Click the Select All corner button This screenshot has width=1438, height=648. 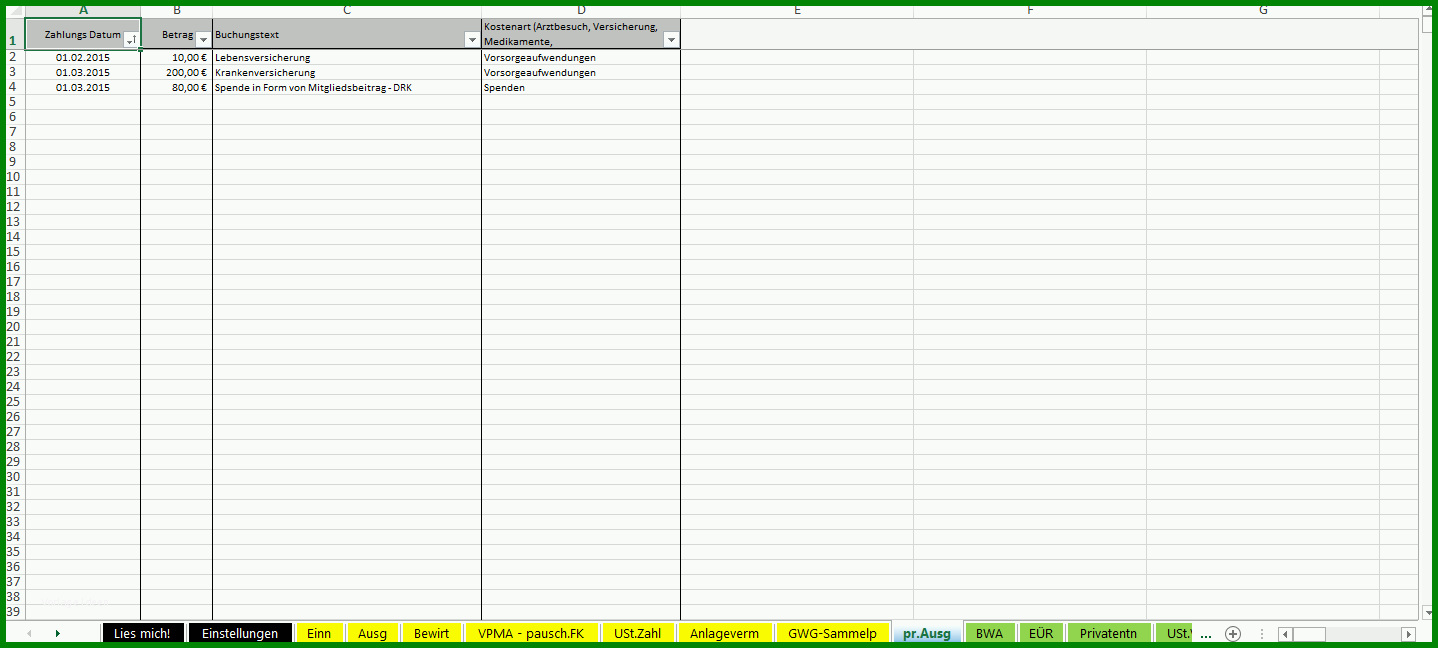pos(14,10)
